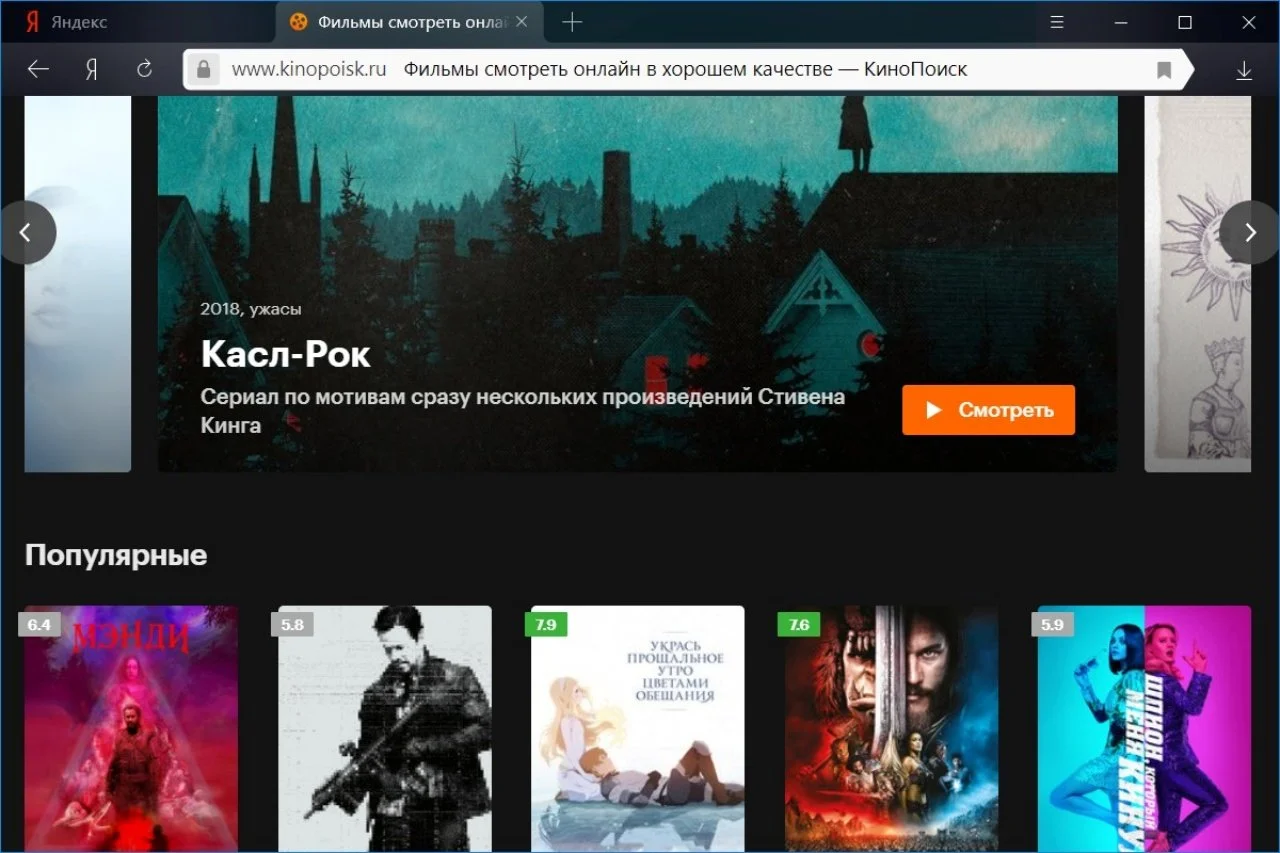Maximize the browser window

pos(1185,22)
